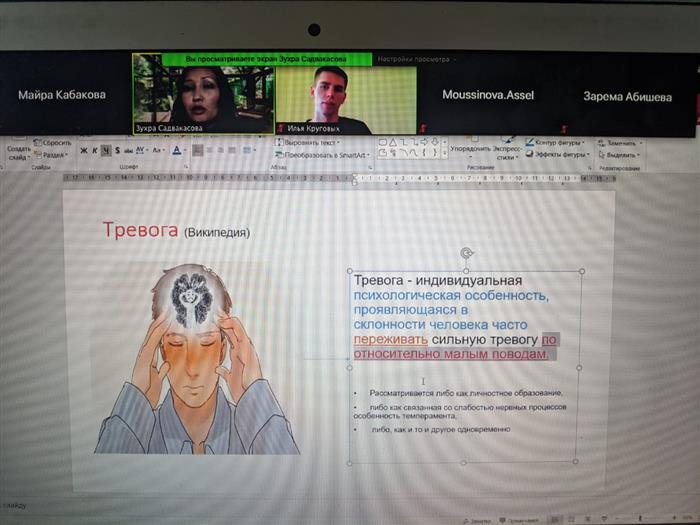Image resolution: width=700 pixels, height=525 pixels.
Task: Click the Сбросить slide button
Action: [55, 143]
